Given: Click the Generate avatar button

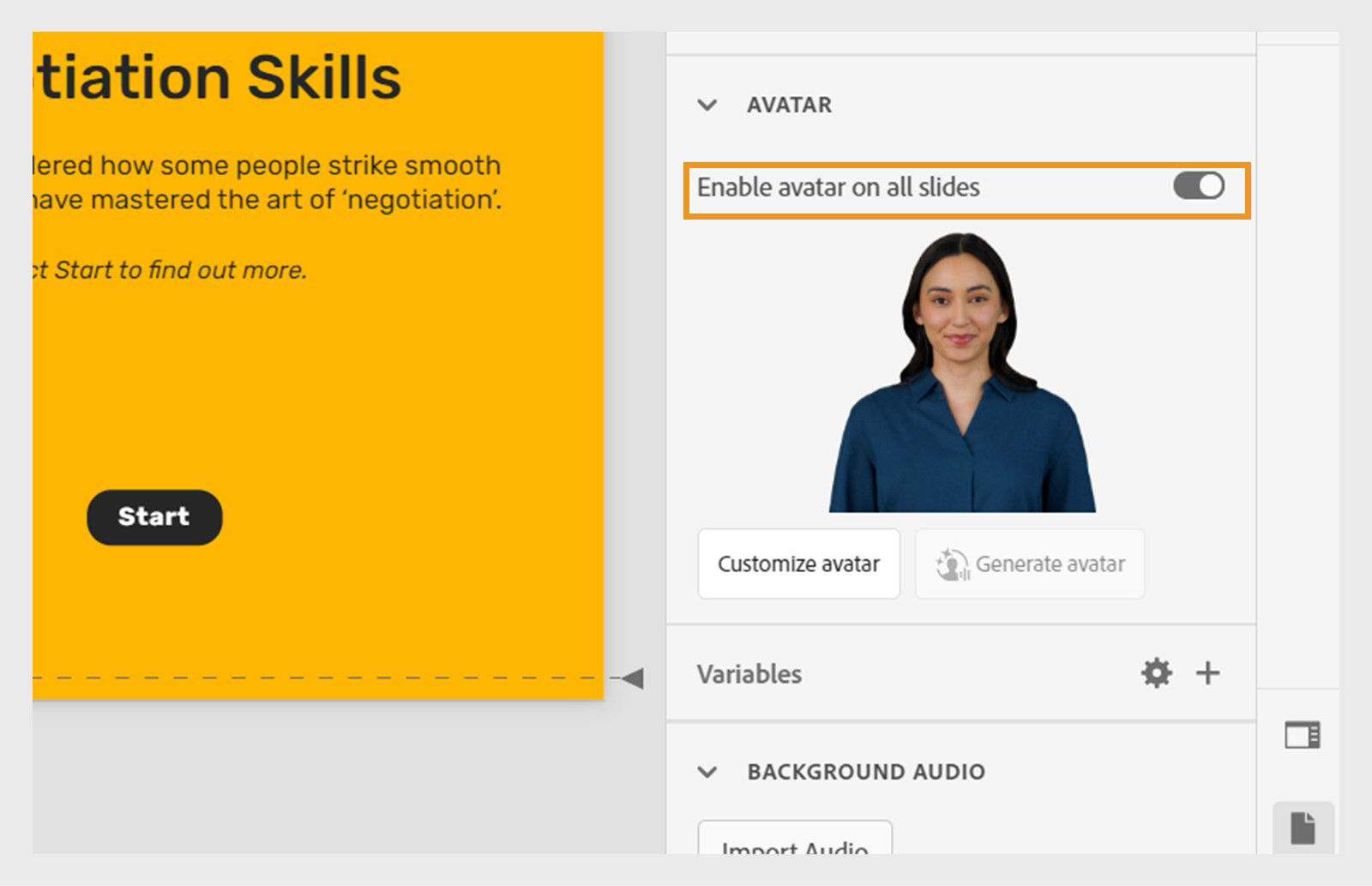Looking at the screenshot, I should (1029, 564).
